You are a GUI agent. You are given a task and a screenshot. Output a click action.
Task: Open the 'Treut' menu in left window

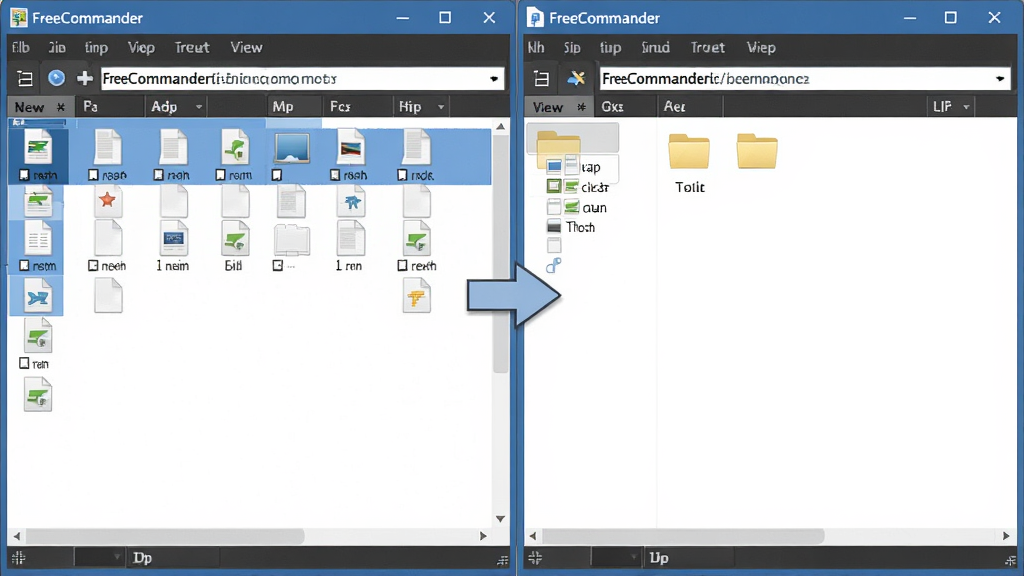(191, 48)
